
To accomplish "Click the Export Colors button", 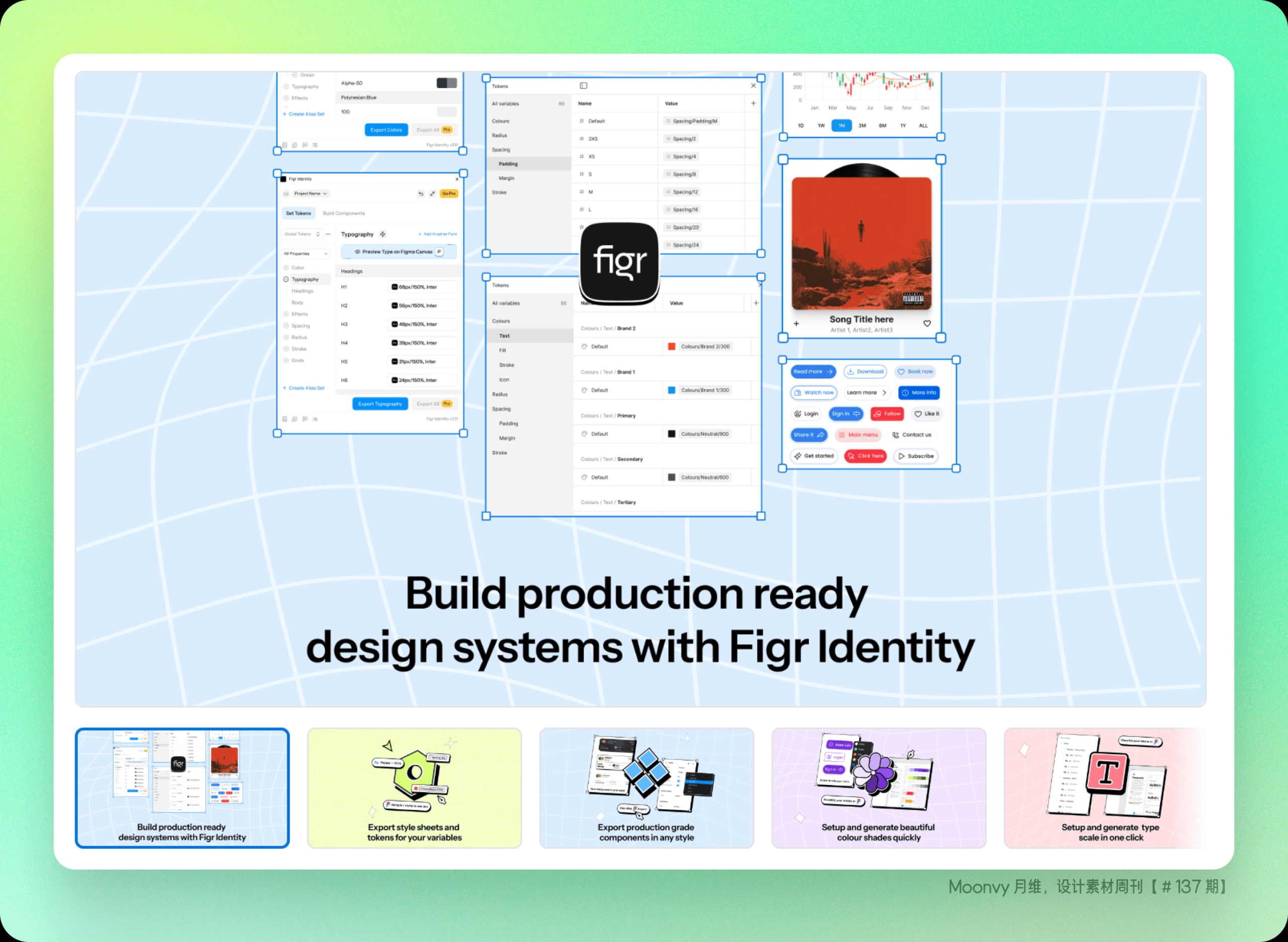I will [386, 130].
